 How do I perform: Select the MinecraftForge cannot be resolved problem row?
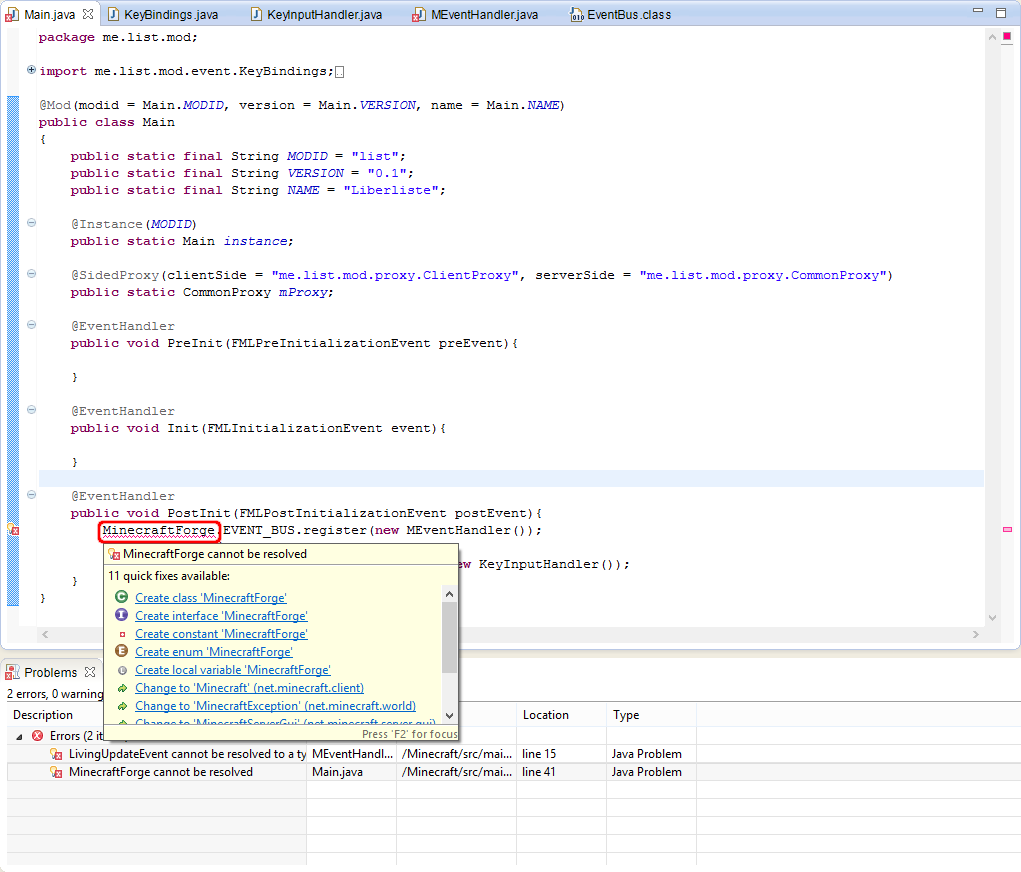tap(160, 772)
